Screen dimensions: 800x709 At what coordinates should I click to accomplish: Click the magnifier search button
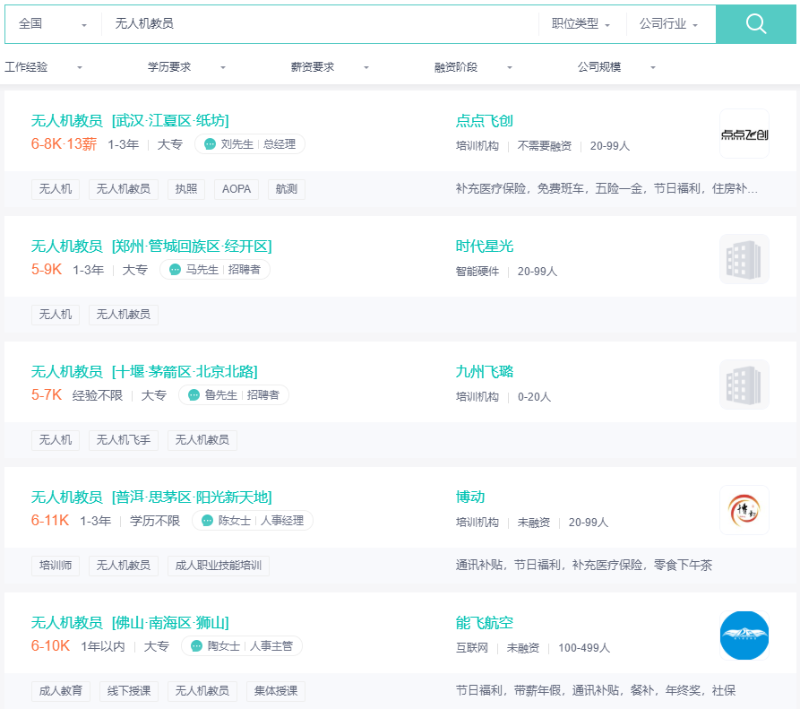coord(756,24)
